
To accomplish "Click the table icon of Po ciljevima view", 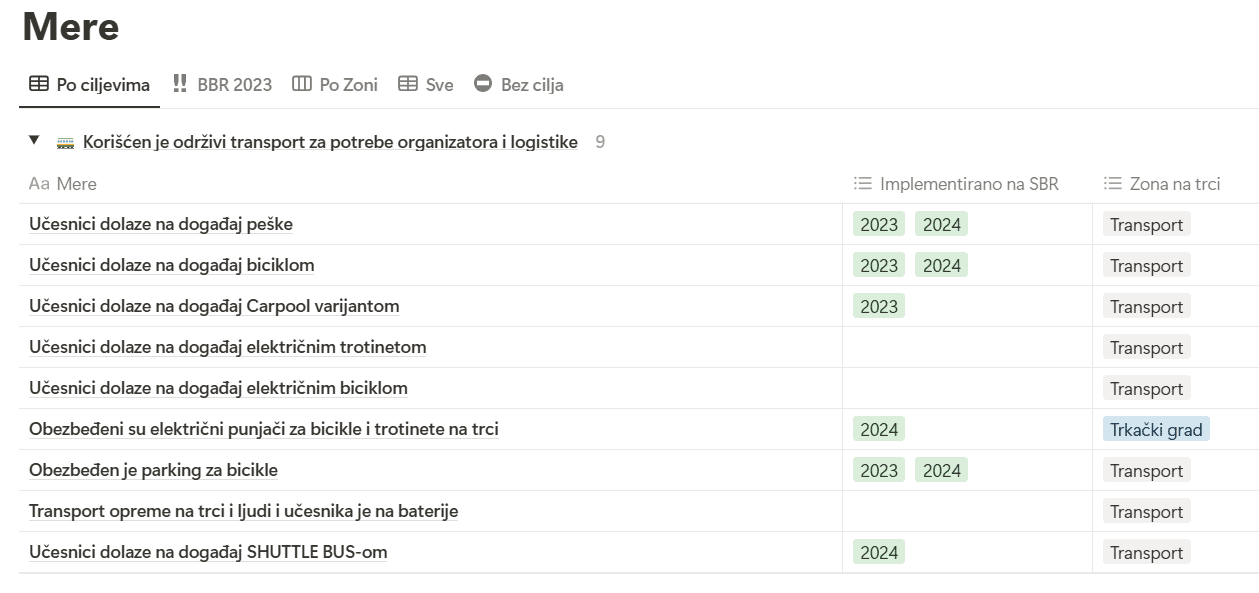I will coord(38,84).
